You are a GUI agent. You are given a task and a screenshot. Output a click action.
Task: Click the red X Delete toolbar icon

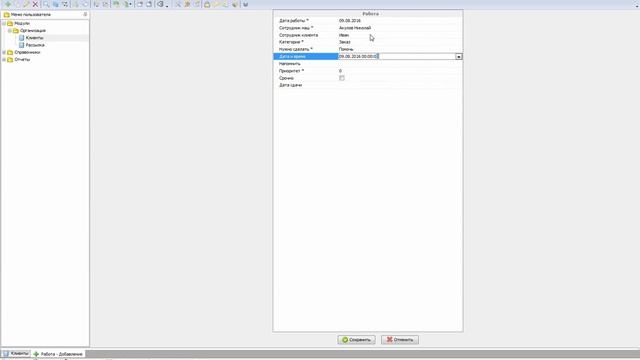[x=35, y=4]
